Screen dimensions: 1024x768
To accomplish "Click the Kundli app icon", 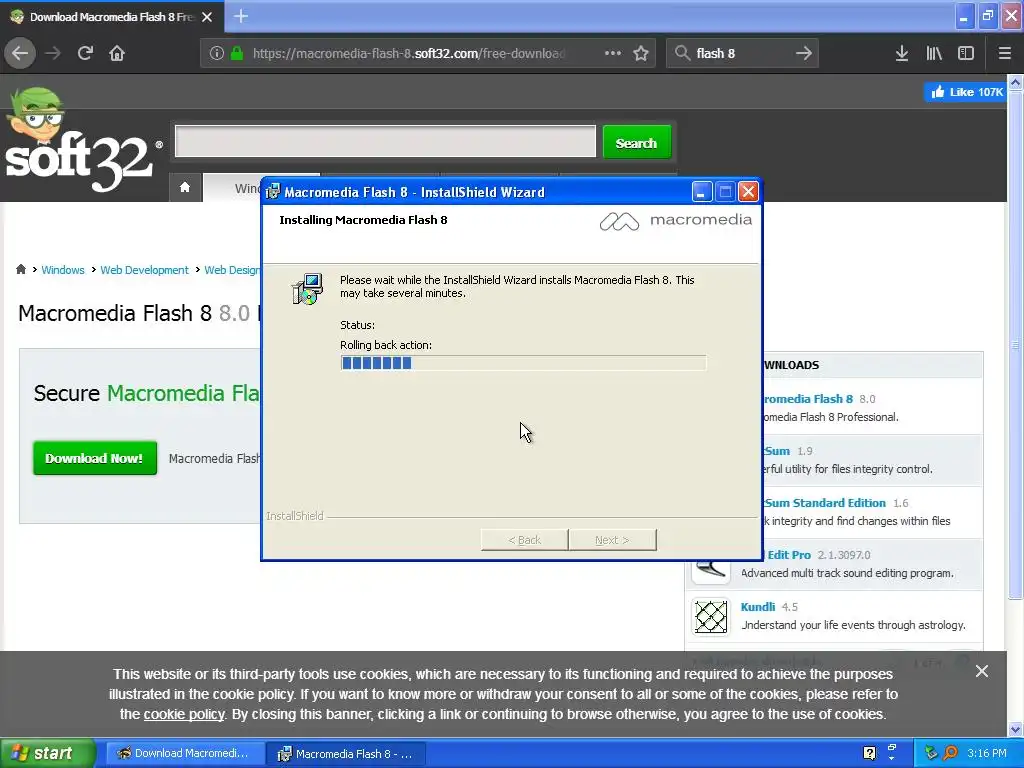I will pos(711,616).
